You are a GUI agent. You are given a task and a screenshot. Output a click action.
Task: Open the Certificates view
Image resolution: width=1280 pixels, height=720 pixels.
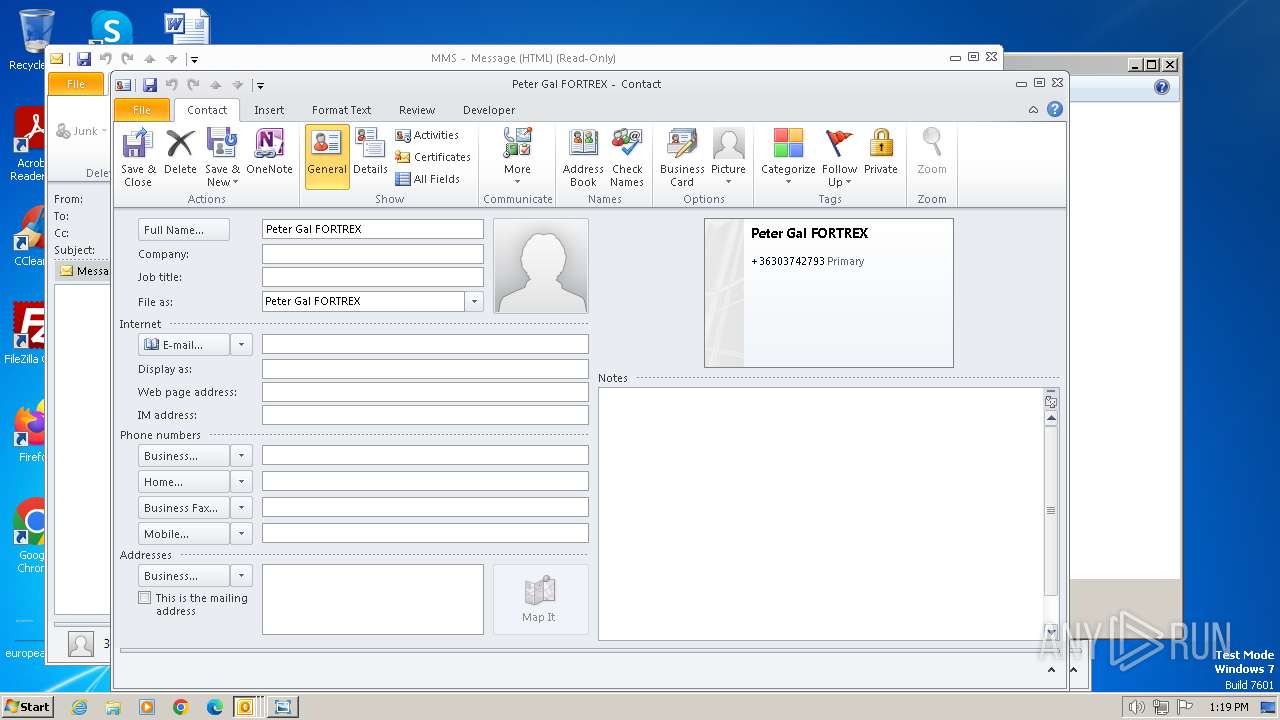click(433, 157)
